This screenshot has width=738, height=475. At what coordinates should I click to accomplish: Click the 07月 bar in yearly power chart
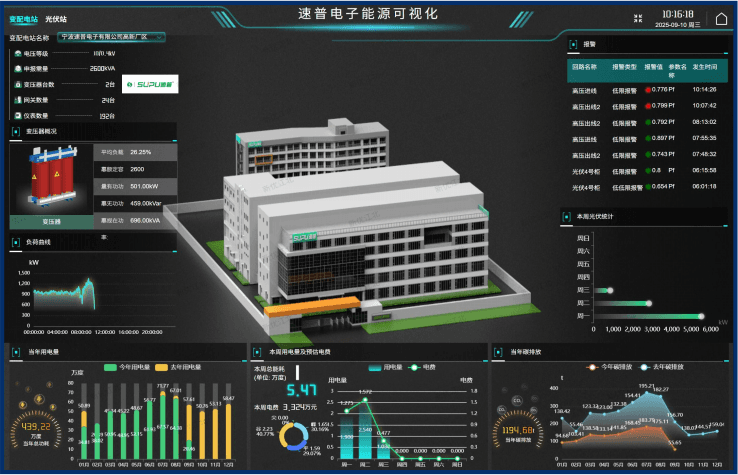163,426
